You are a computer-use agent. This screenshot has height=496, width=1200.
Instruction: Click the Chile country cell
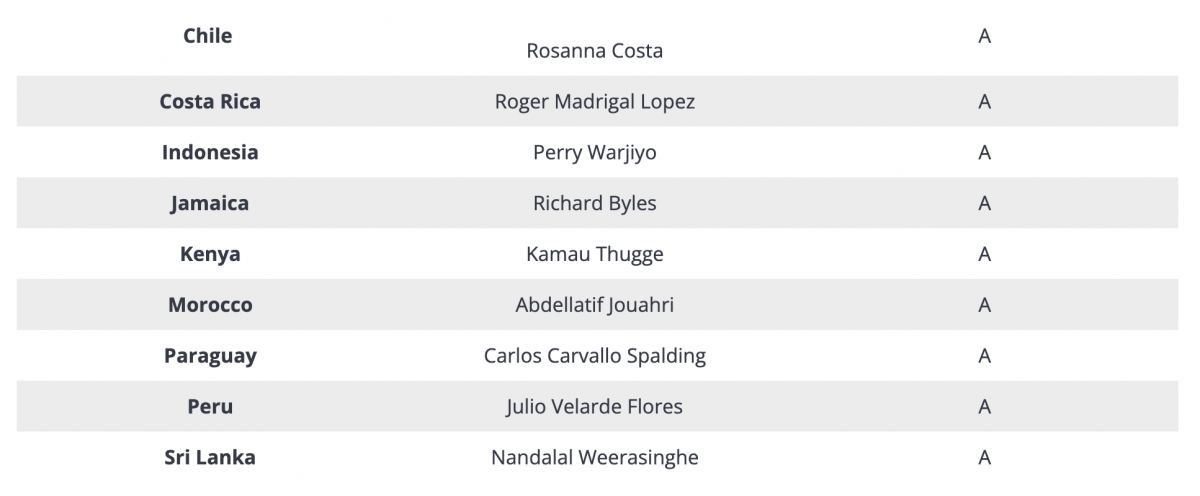click(208, 36)
